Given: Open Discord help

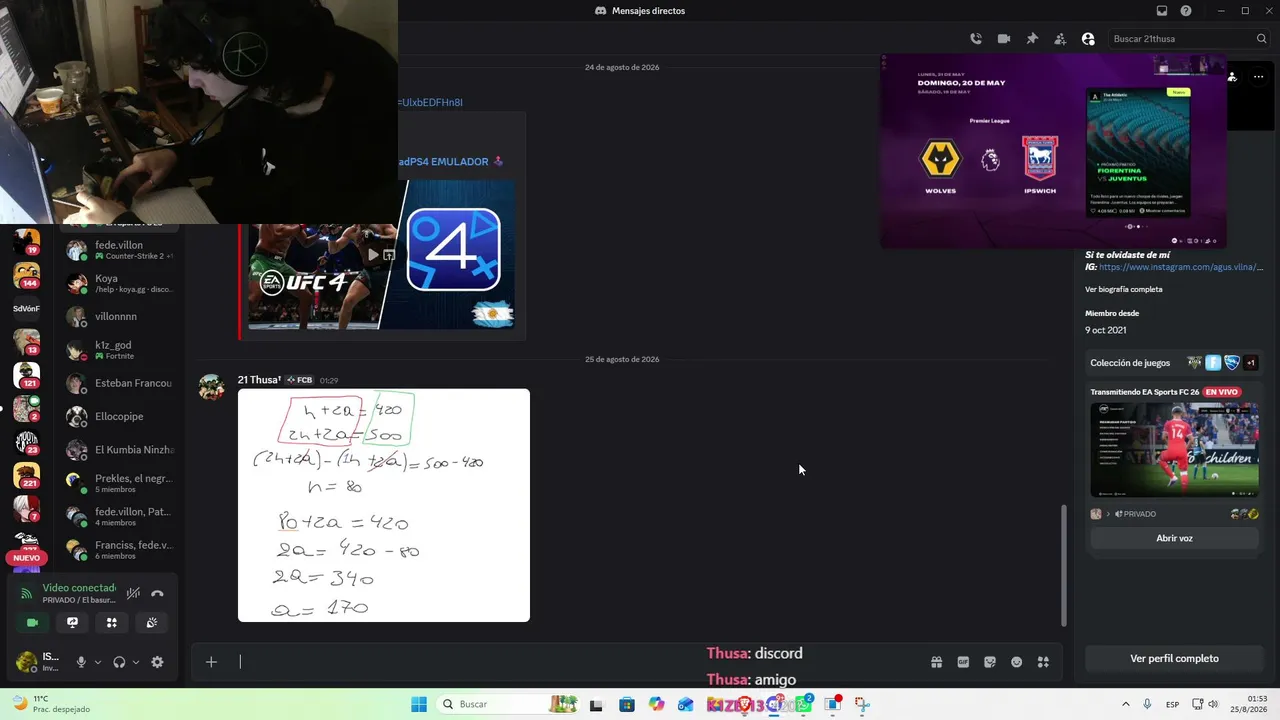Looking at the screenshot, I should (x=1186, y=11).
